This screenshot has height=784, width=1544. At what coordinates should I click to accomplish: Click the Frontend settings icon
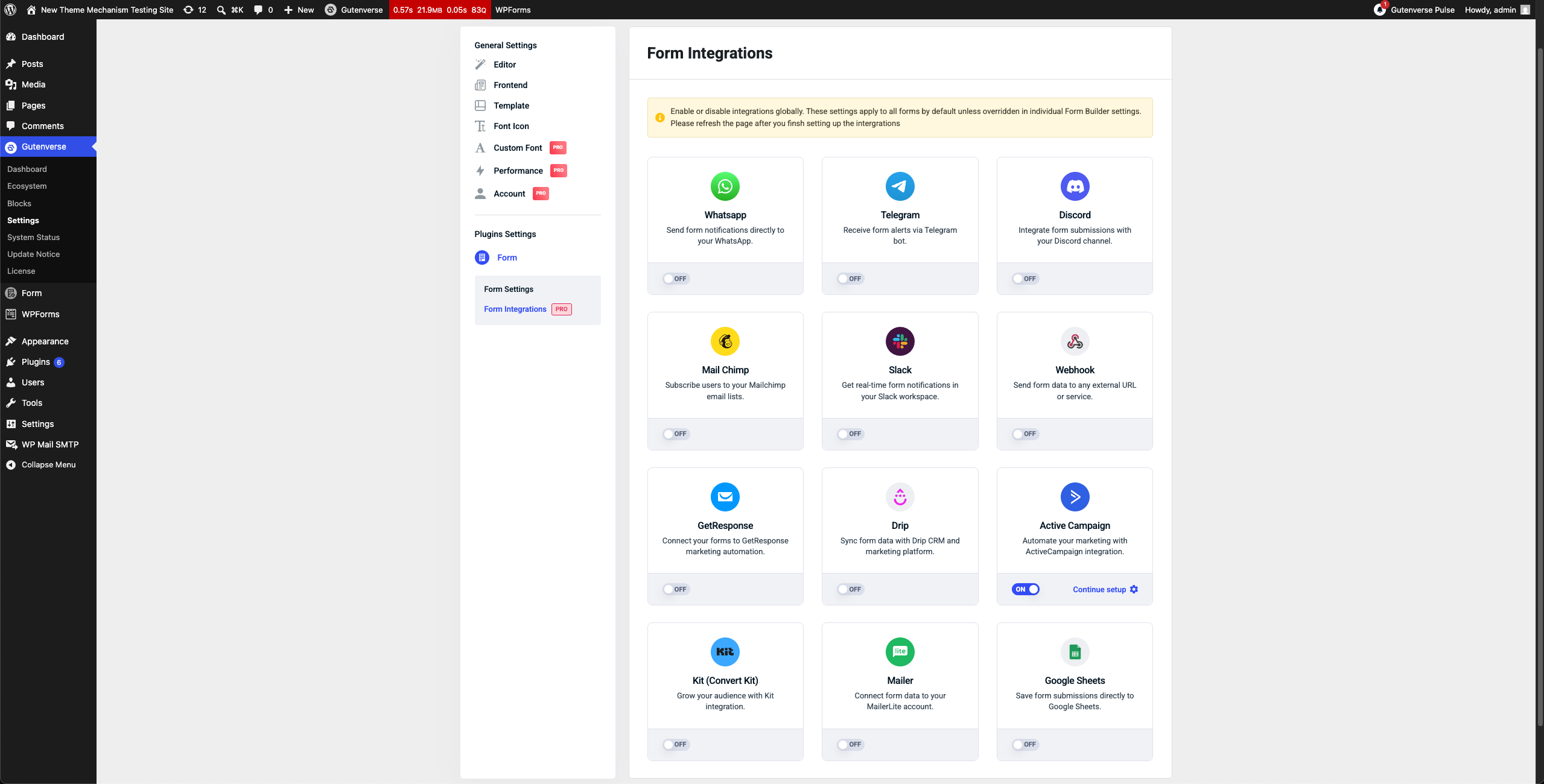click(480, 85)
